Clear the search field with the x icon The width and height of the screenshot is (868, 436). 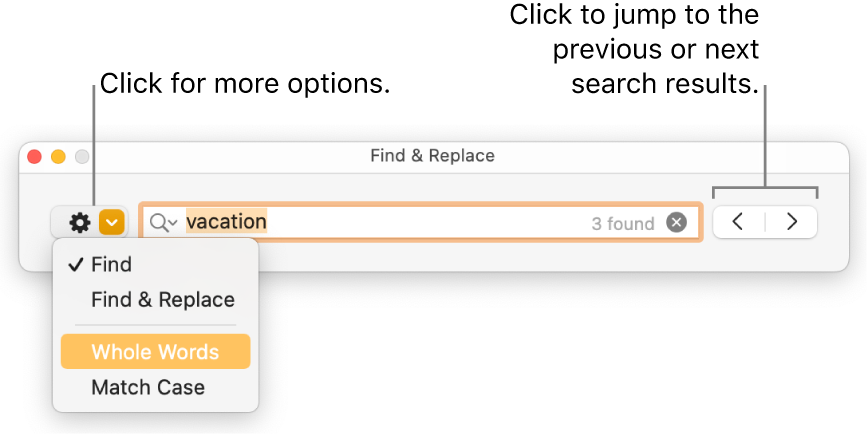[677, 223]
